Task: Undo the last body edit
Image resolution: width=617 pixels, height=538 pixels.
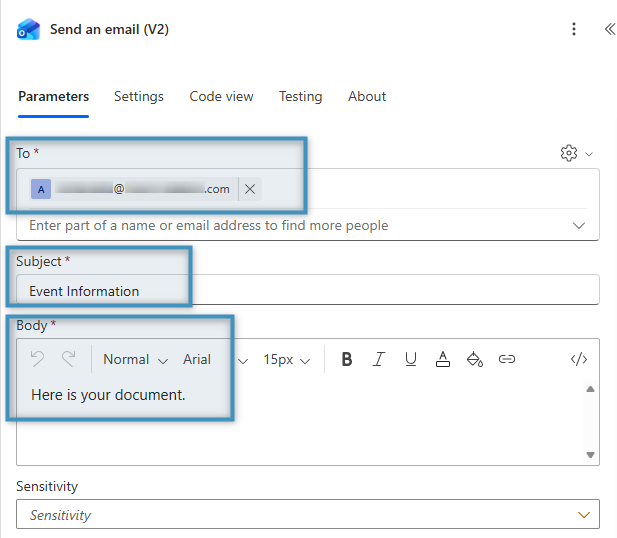Action: 37,359
